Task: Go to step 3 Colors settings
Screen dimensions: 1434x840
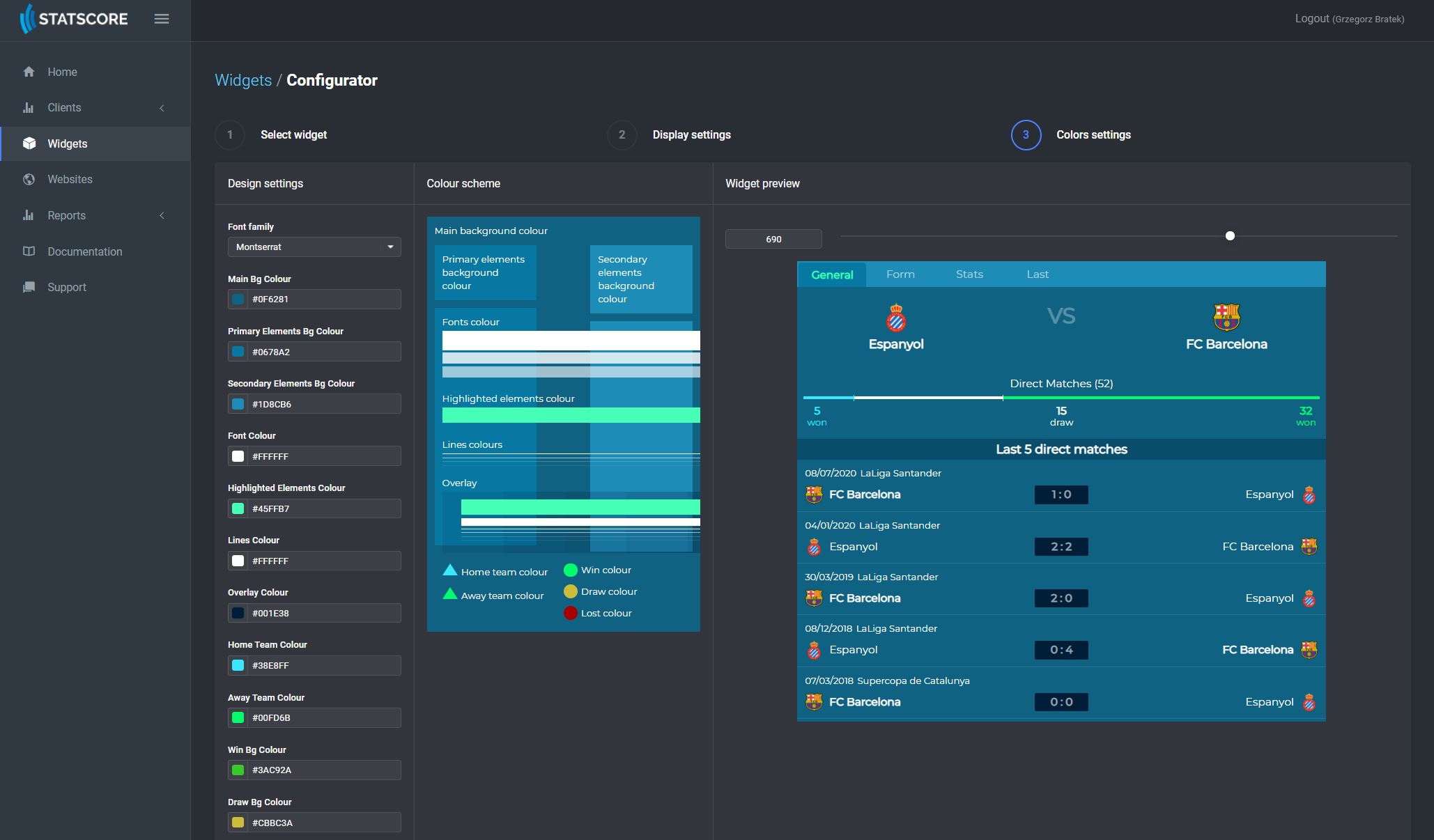Action: [x=1071, y=135]
